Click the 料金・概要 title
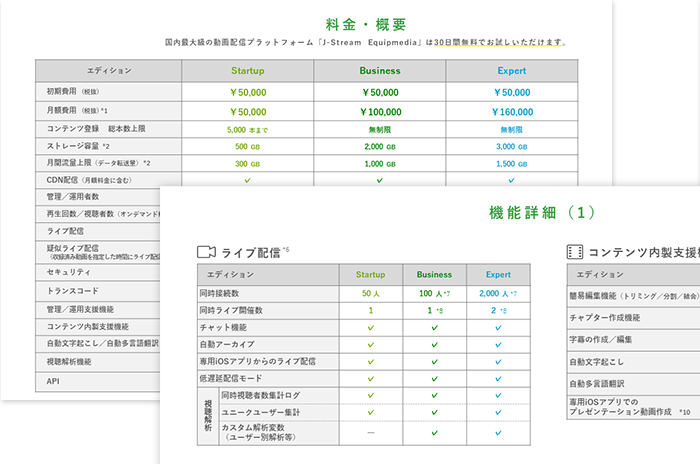Image resolution: width=700 pixels, height=464 pixels. (366, 24)
